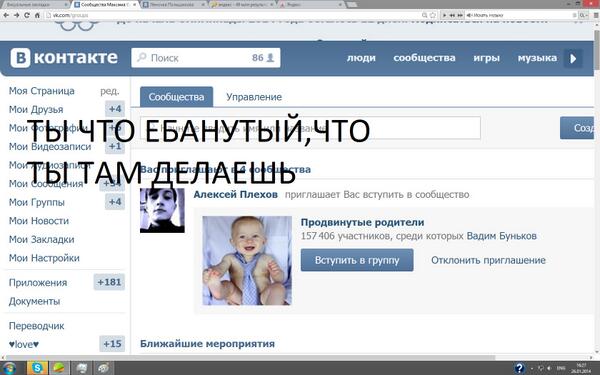
Task: Open Skype from the taskbar
Action: [37, 368]
